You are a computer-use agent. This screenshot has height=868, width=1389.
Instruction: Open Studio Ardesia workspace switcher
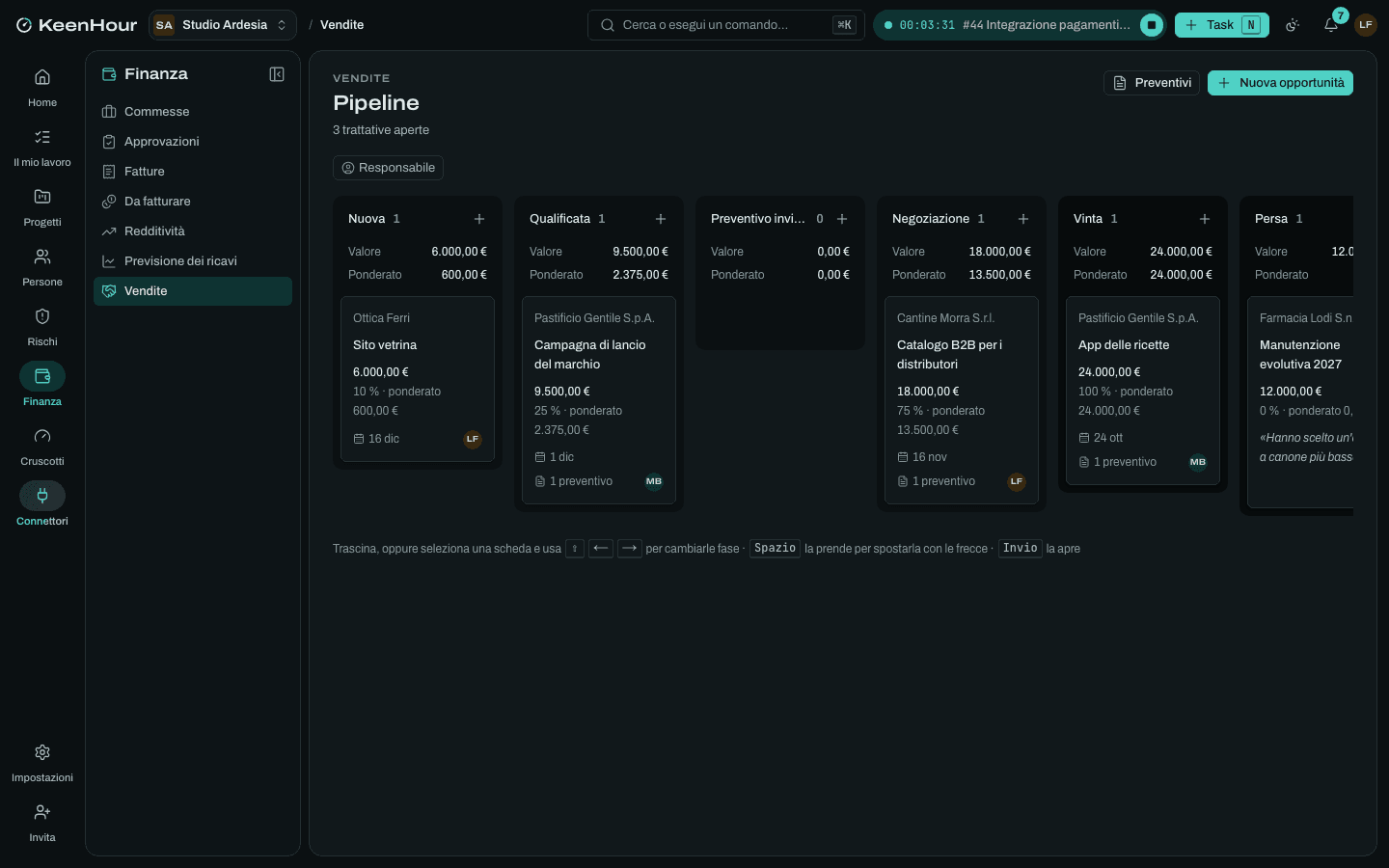(223, 25)
